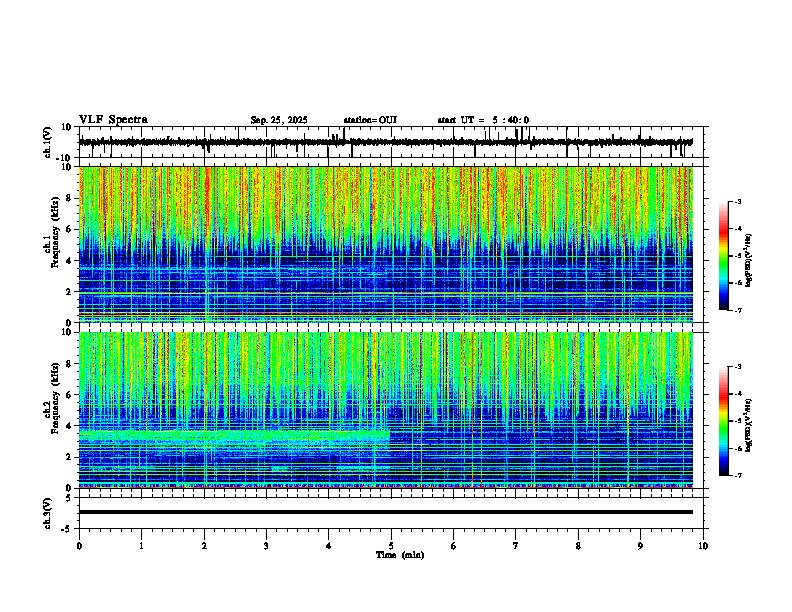Click the "-5" tick of ch.3(V) axis
Image resolution: width=792 pixels, height=612 pixels.
point(66,529)
